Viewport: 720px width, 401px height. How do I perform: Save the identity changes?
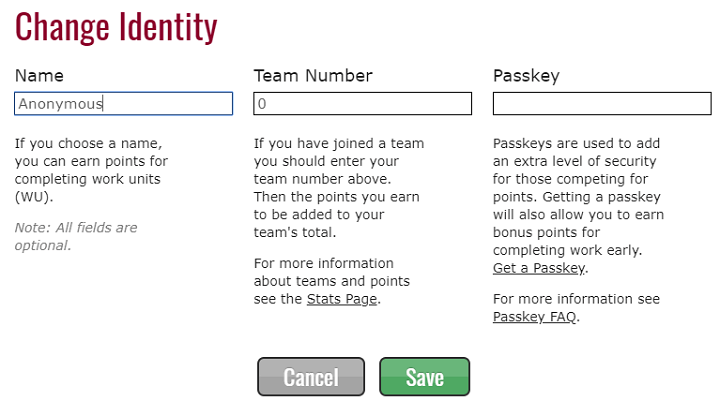[424, 377]
